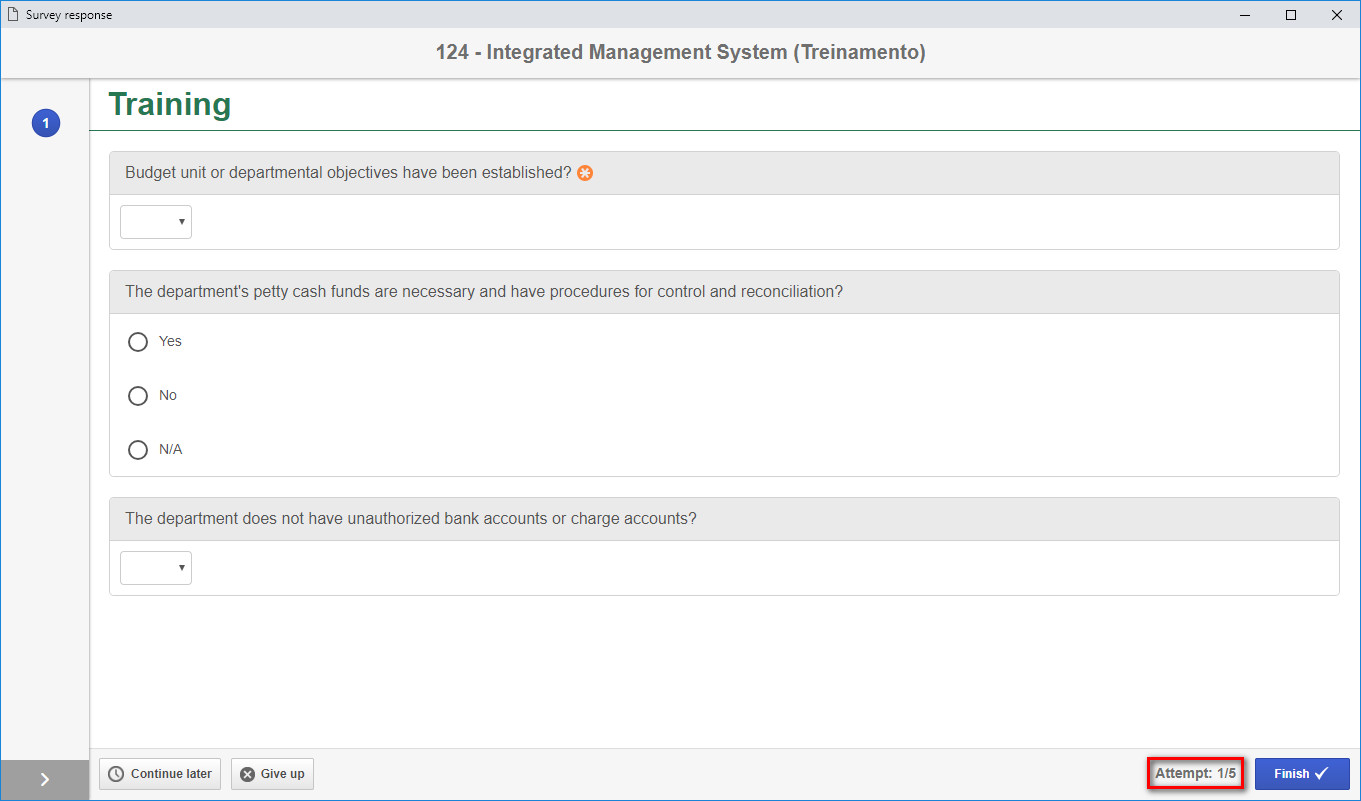Screen dimensions: 1361x801
Task: Finish the survey response
Action: click(1302, 774)
